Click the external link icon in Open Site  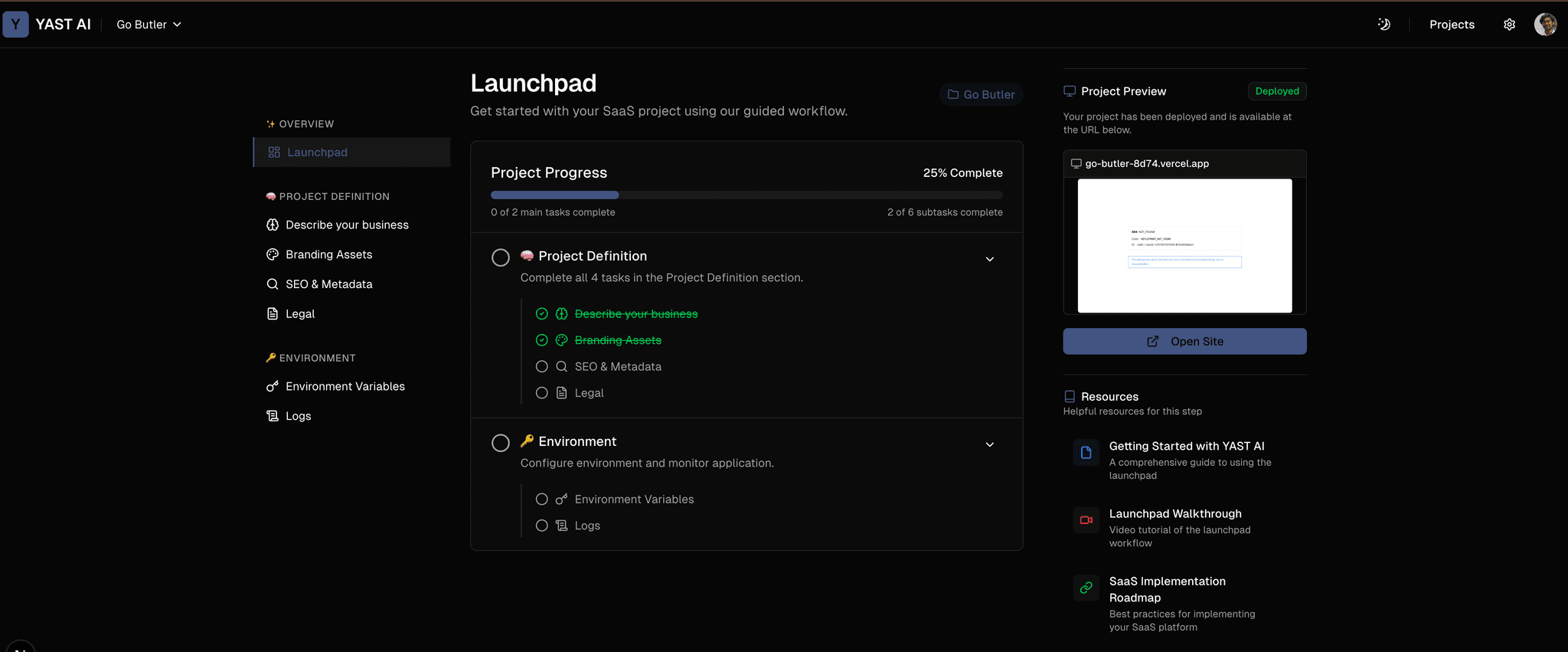click(1152, 342)
